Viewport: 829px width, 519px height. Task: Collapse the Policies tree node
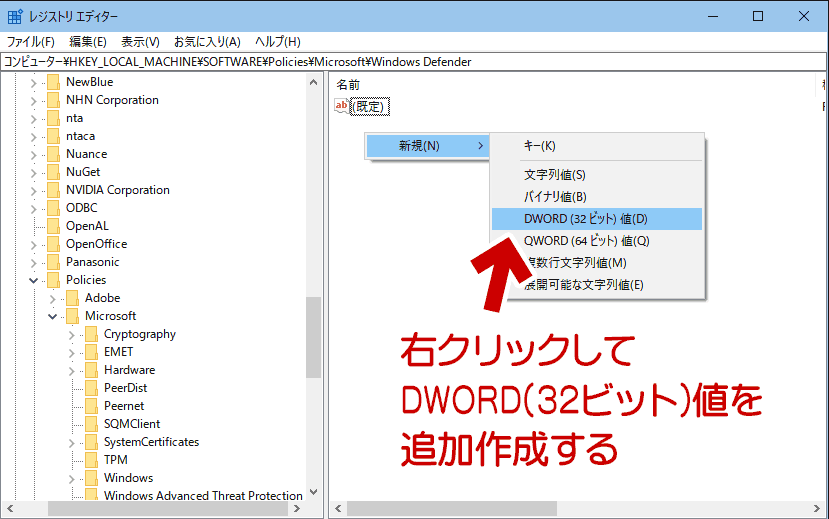pos(33,280)
